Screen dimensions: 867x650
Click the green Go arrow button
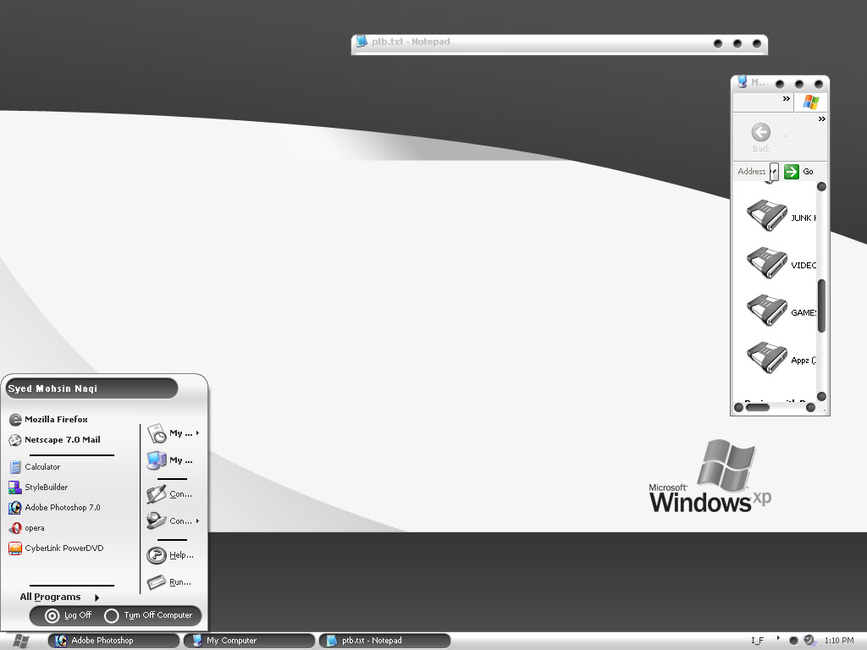791,171
